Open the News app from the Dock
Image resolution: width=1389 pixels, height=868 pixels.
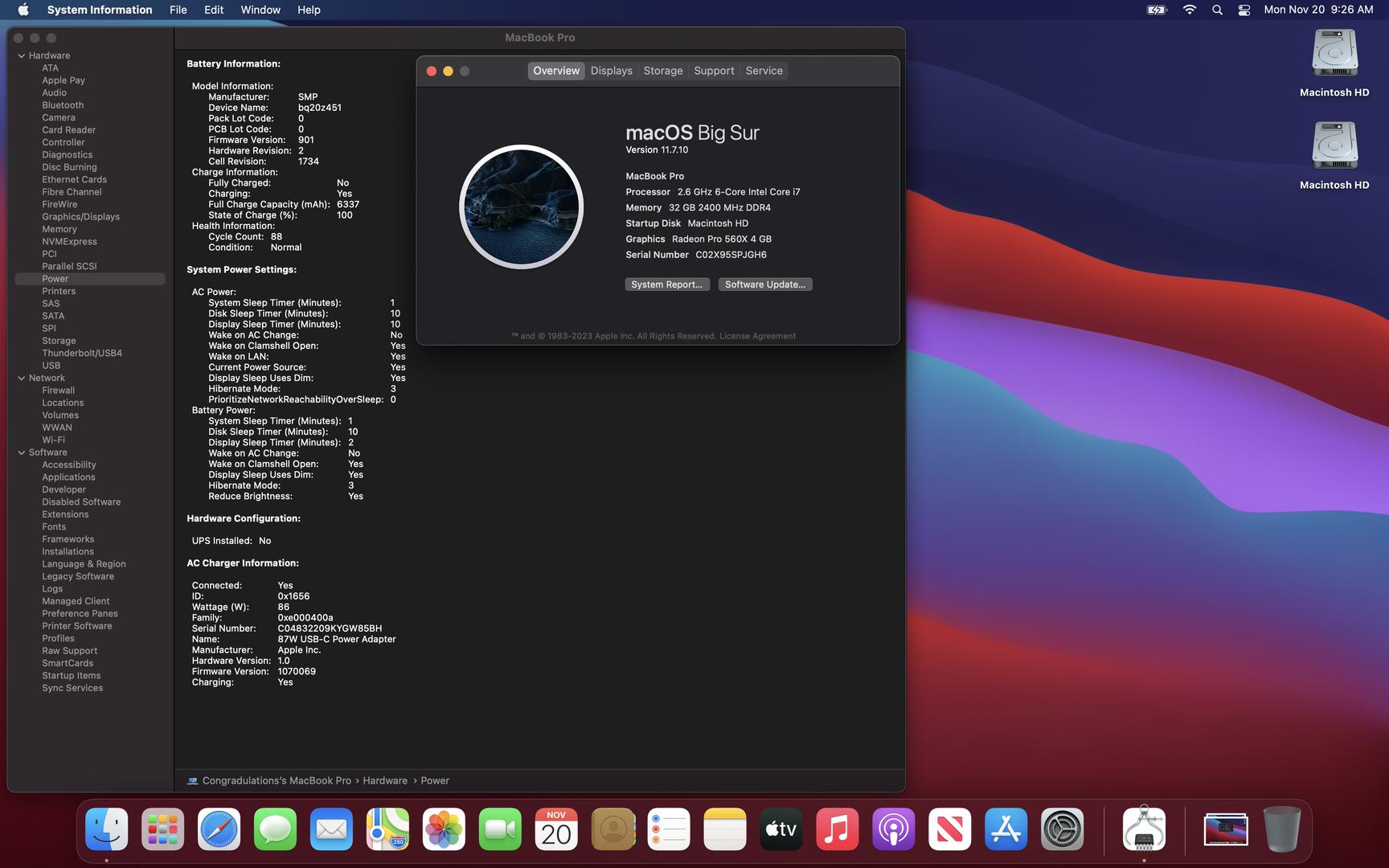(x=949, y=829)
